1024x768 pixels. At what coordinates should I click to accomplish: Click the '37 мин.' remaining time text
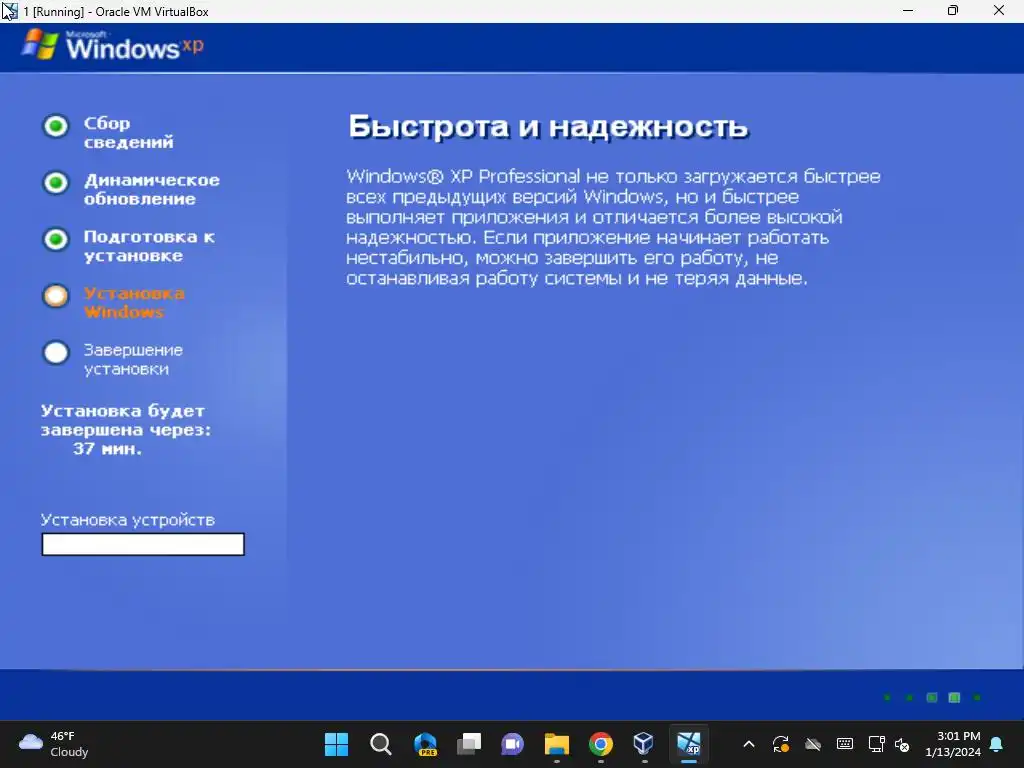(x=107, y=449)
